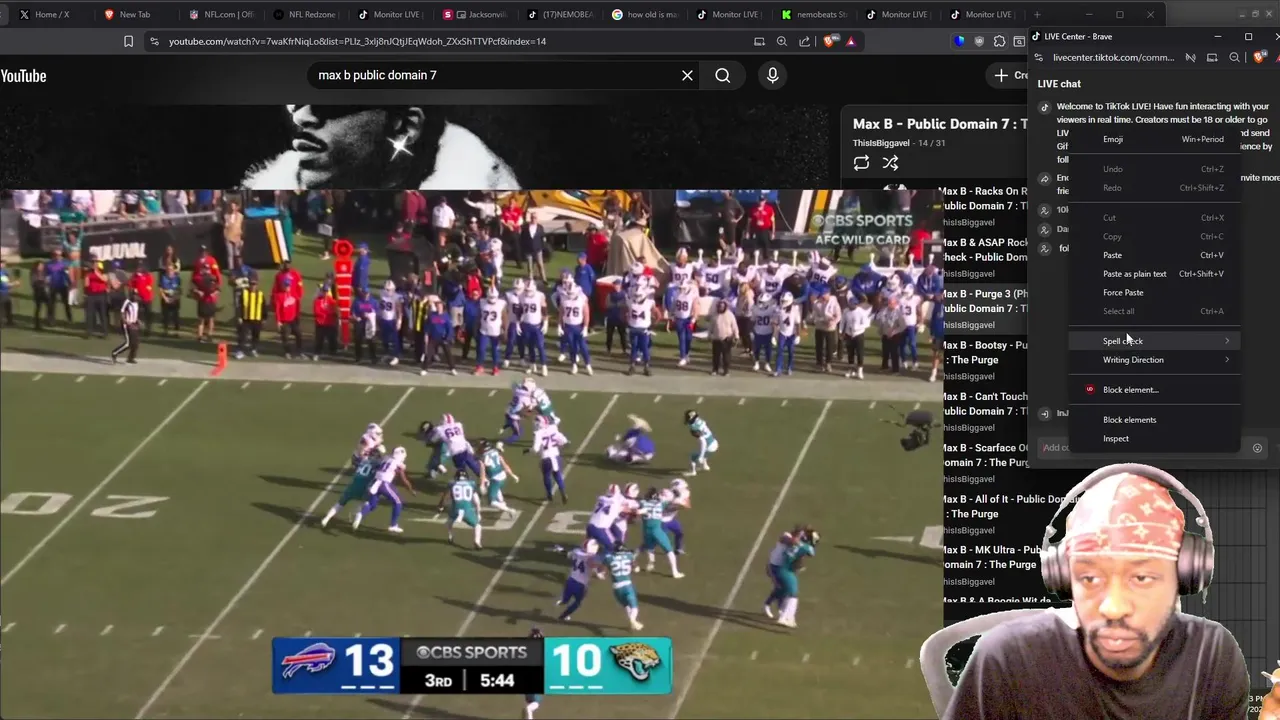Switch to the NFL Redzone tab
Image resolution: width=1280 pixels, height=720 pixels.
[x=305, y=14]
